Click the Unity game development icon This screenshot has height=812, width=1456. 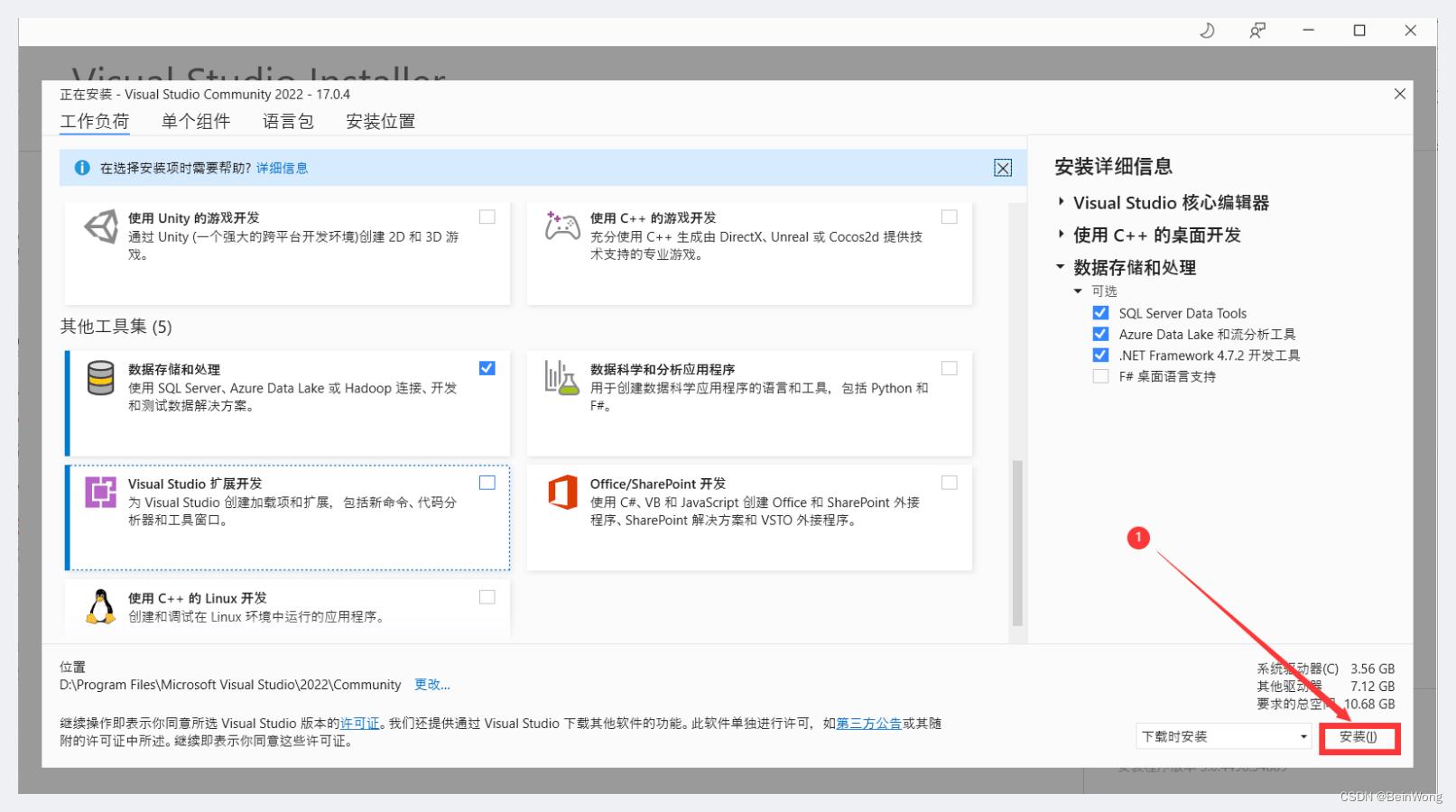pos(101,226)
